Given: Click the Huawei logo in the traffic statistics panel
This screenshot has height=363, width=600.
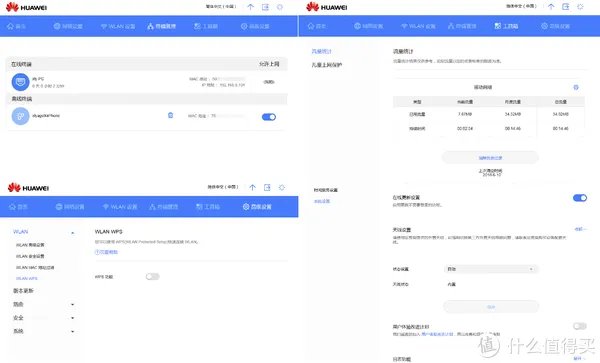Looking at the screenshot, I should [x=327, y=7].
